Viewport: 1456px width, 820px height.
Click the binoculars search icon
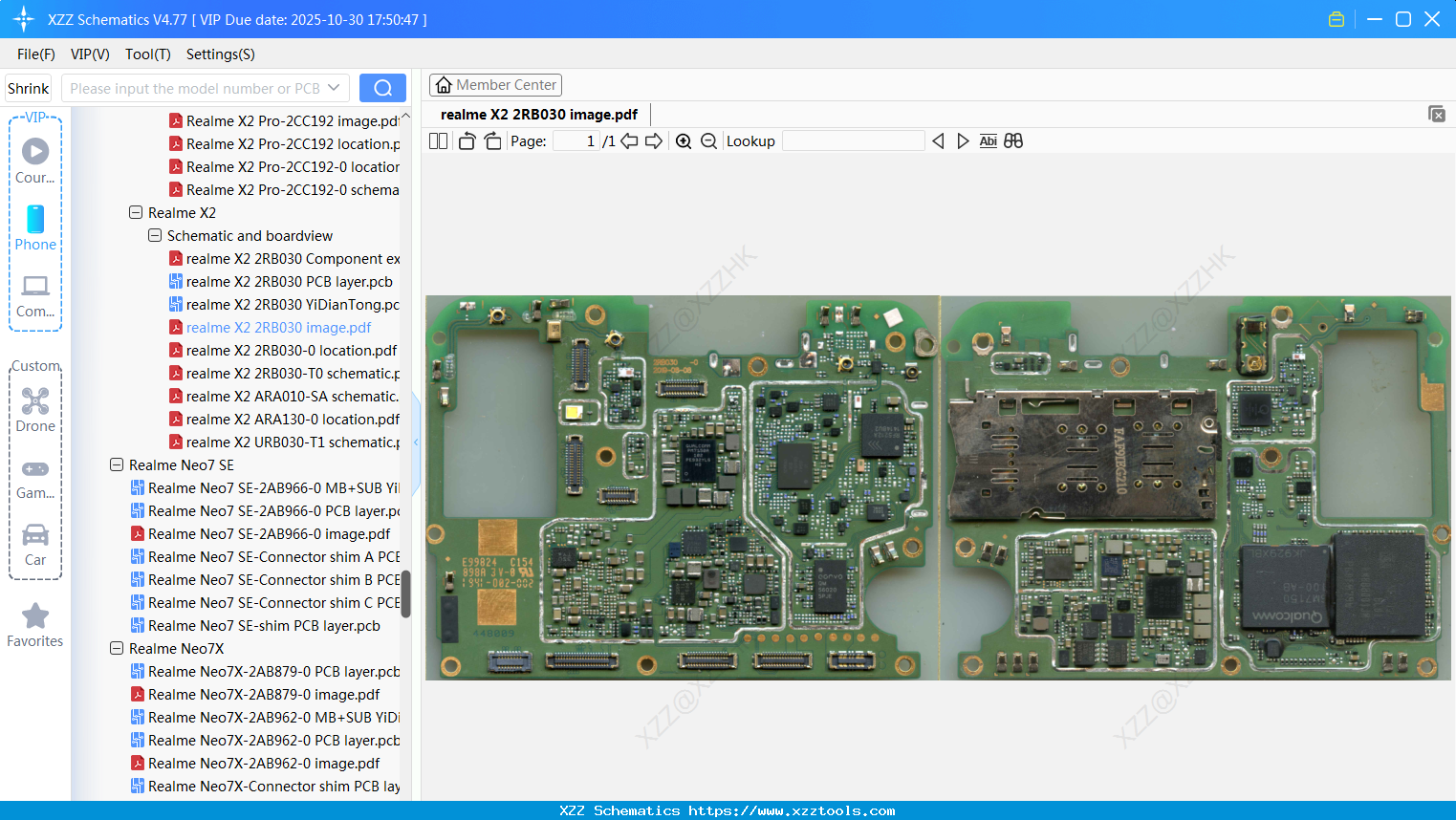tap(1013, 141)
